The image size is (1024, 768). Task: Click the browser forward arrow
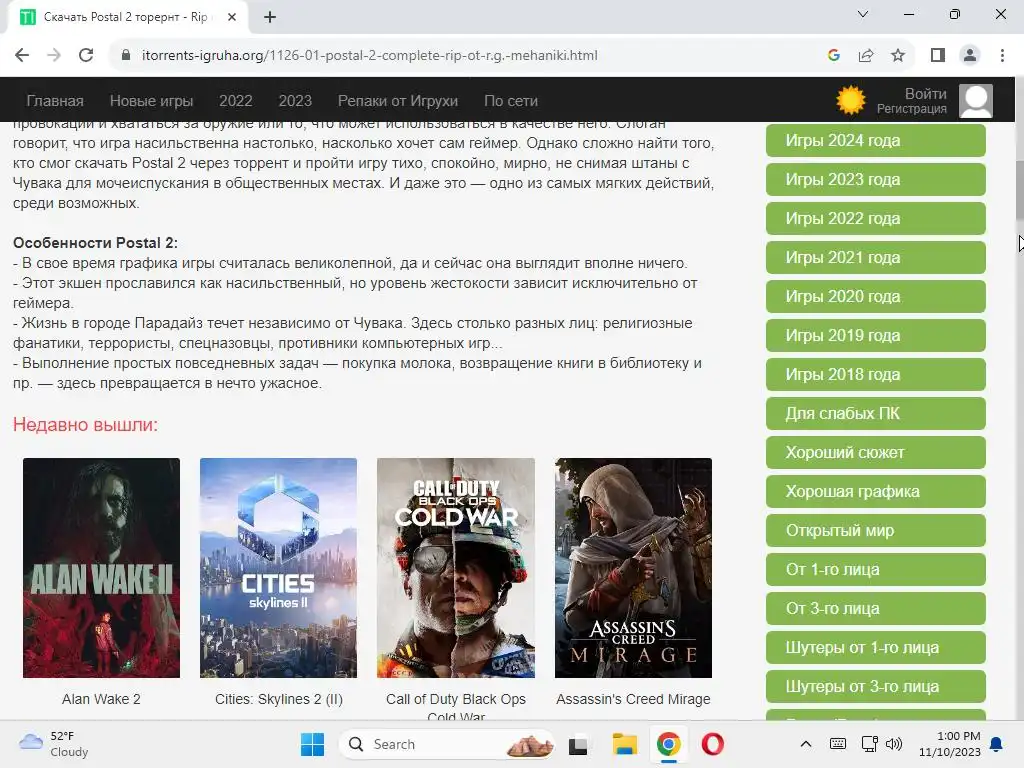pyautogui.click(x=54, y=56)
